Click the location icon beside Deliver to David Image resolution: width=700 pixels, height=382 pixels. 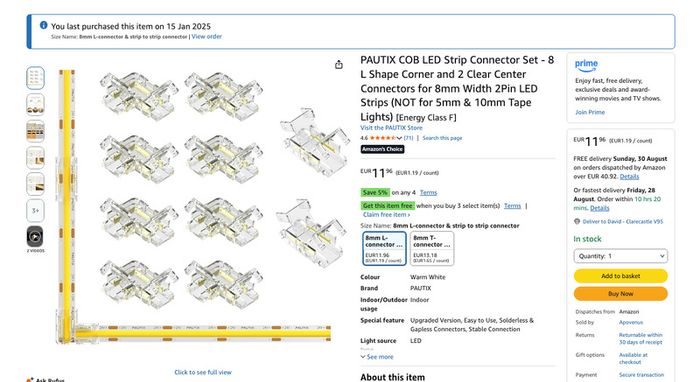point(577,221)
